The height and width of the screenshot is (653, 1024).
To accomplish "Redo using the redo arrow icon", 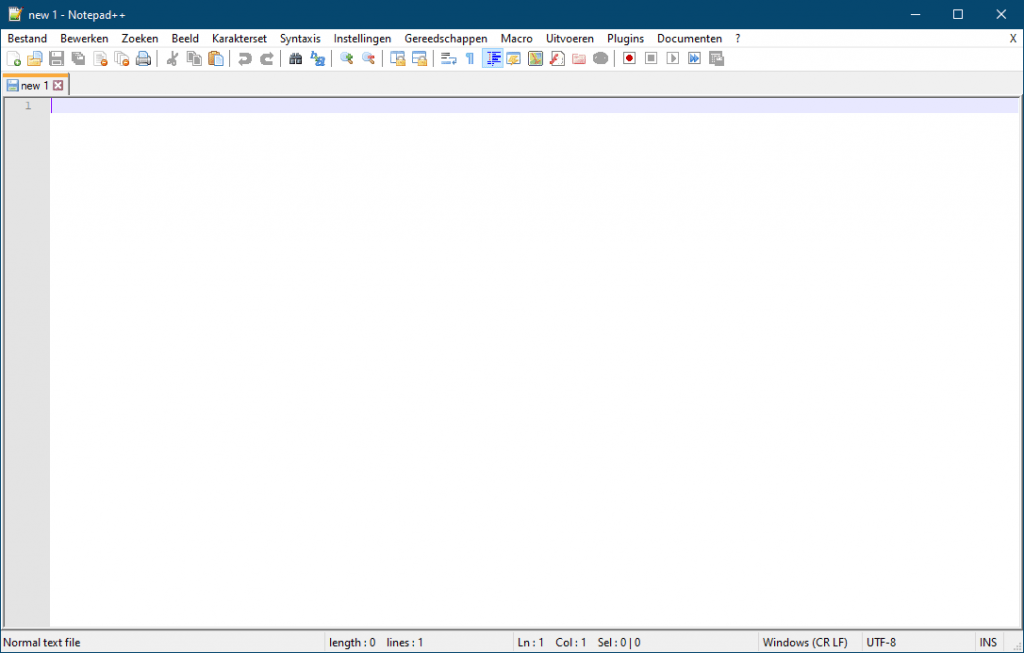I will coord(266,58).
